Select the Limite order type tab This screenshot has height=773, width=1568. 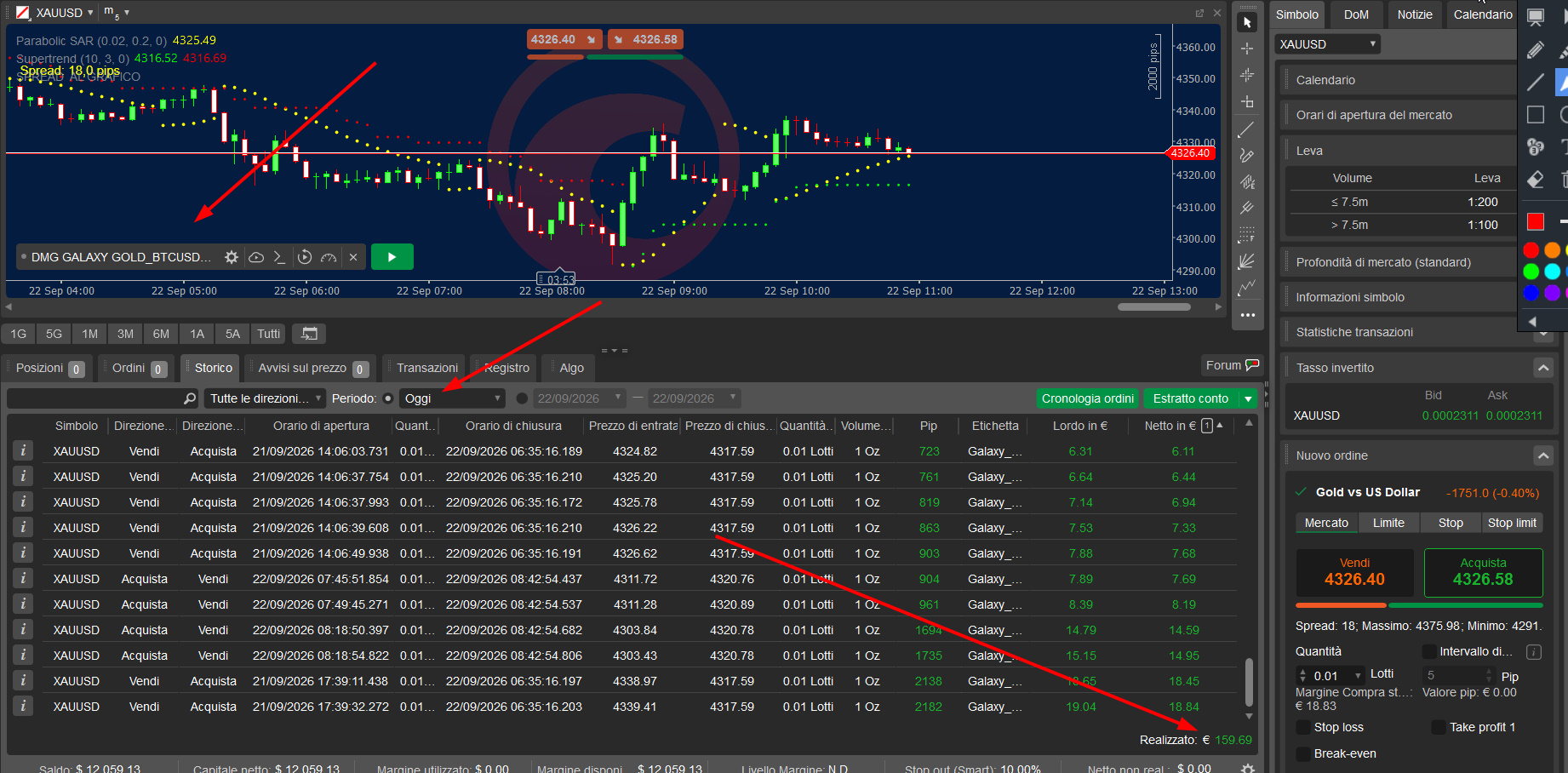click(1388, 523)
